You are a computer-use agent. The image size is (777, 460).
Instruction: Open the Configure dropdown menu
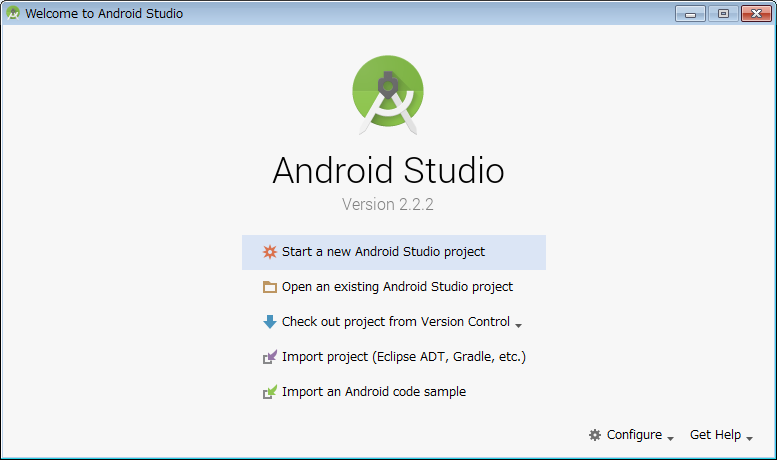point(631,435)
